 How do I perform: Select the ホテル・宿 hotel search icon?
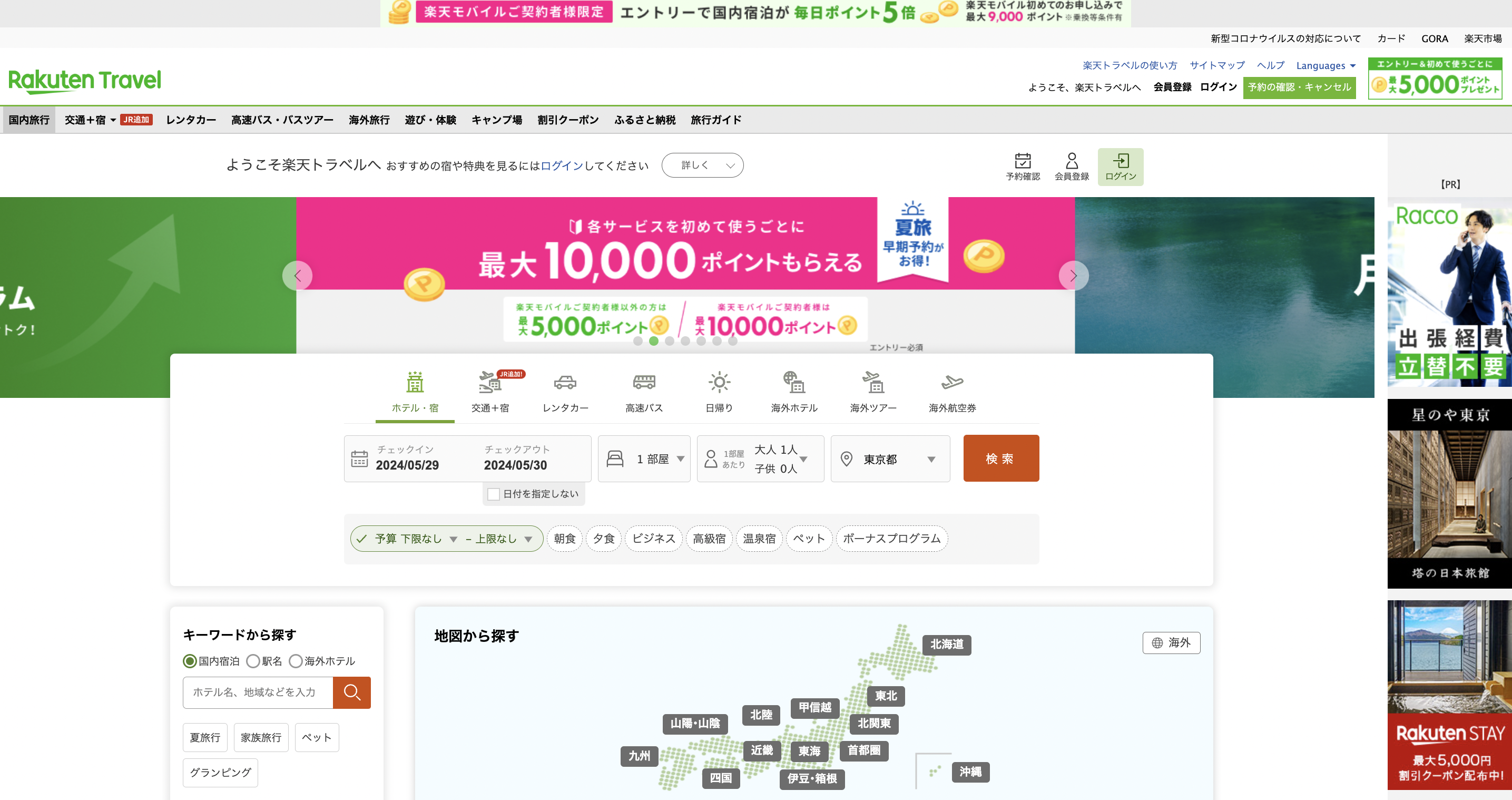click(x=415, y=383)
